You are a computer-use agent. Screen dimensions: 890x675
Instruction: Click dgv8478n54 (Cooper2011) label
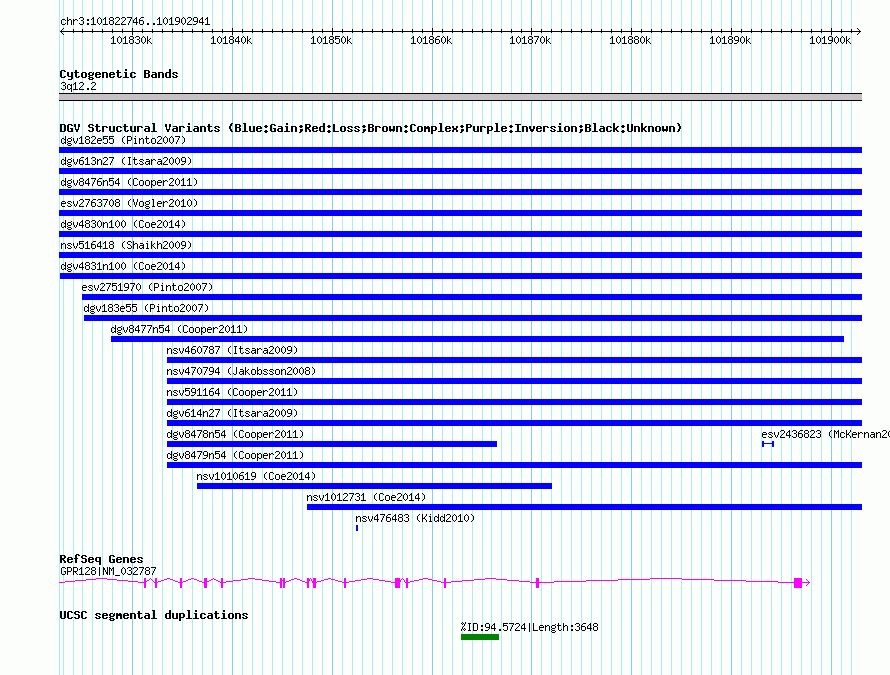(x=236, y=434)
